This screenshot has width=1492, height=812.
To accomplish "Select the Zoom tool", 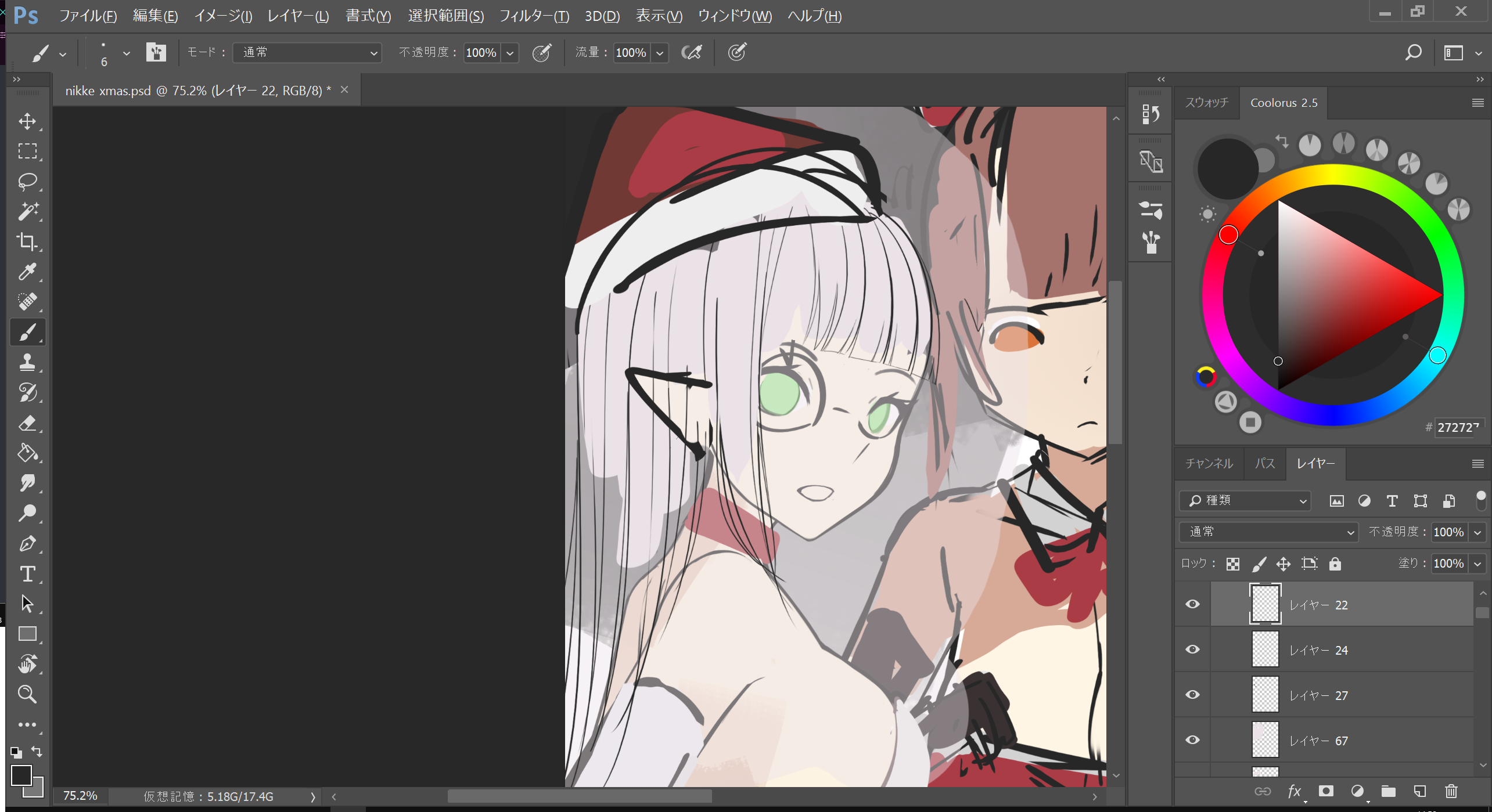I will (27, 694).
